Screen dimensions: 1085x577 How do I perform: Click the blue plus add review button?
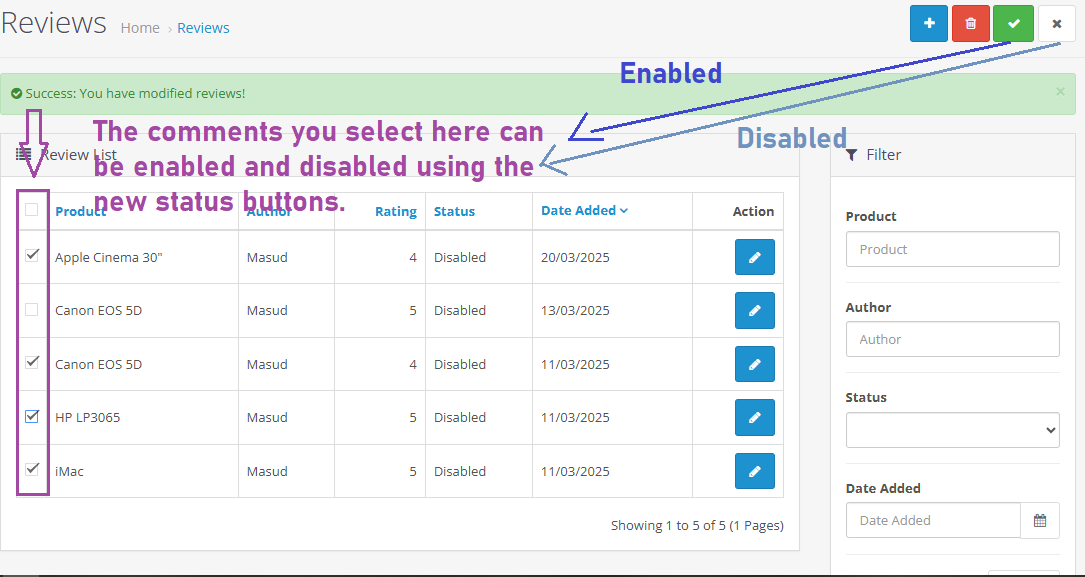coord(929,23)
